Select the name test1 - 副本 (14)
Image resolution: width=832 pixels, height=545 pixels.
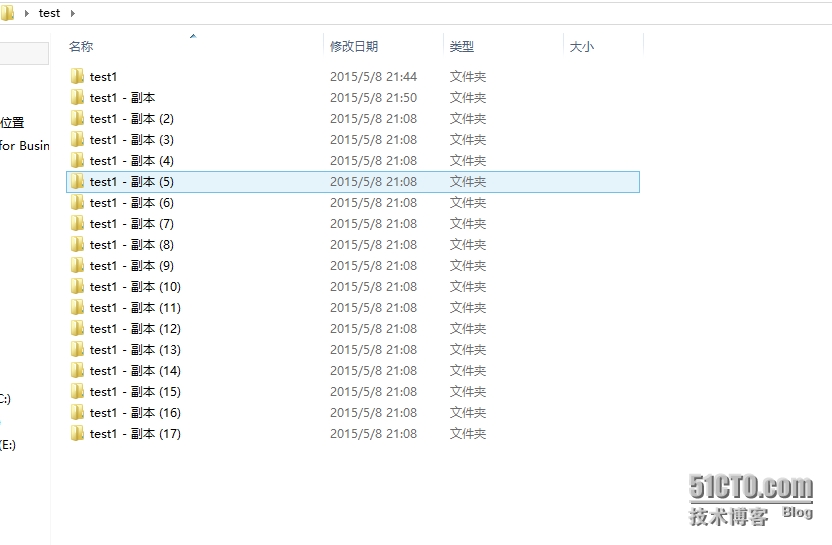click(135, 371)
